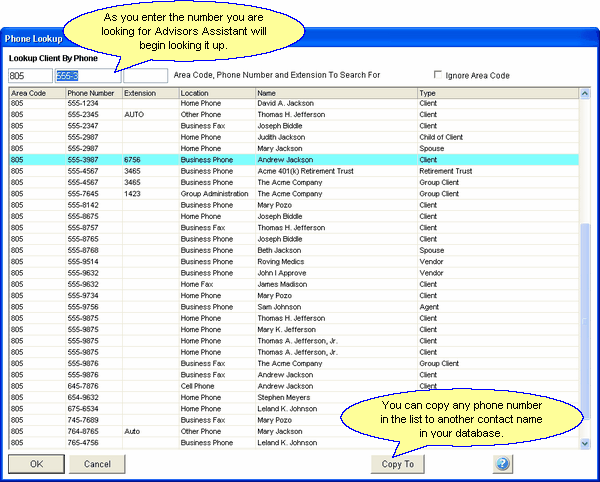This screenshot has width=600, height=482.
Task: Click the blue help question mark icon
Action: pos(502,464)
